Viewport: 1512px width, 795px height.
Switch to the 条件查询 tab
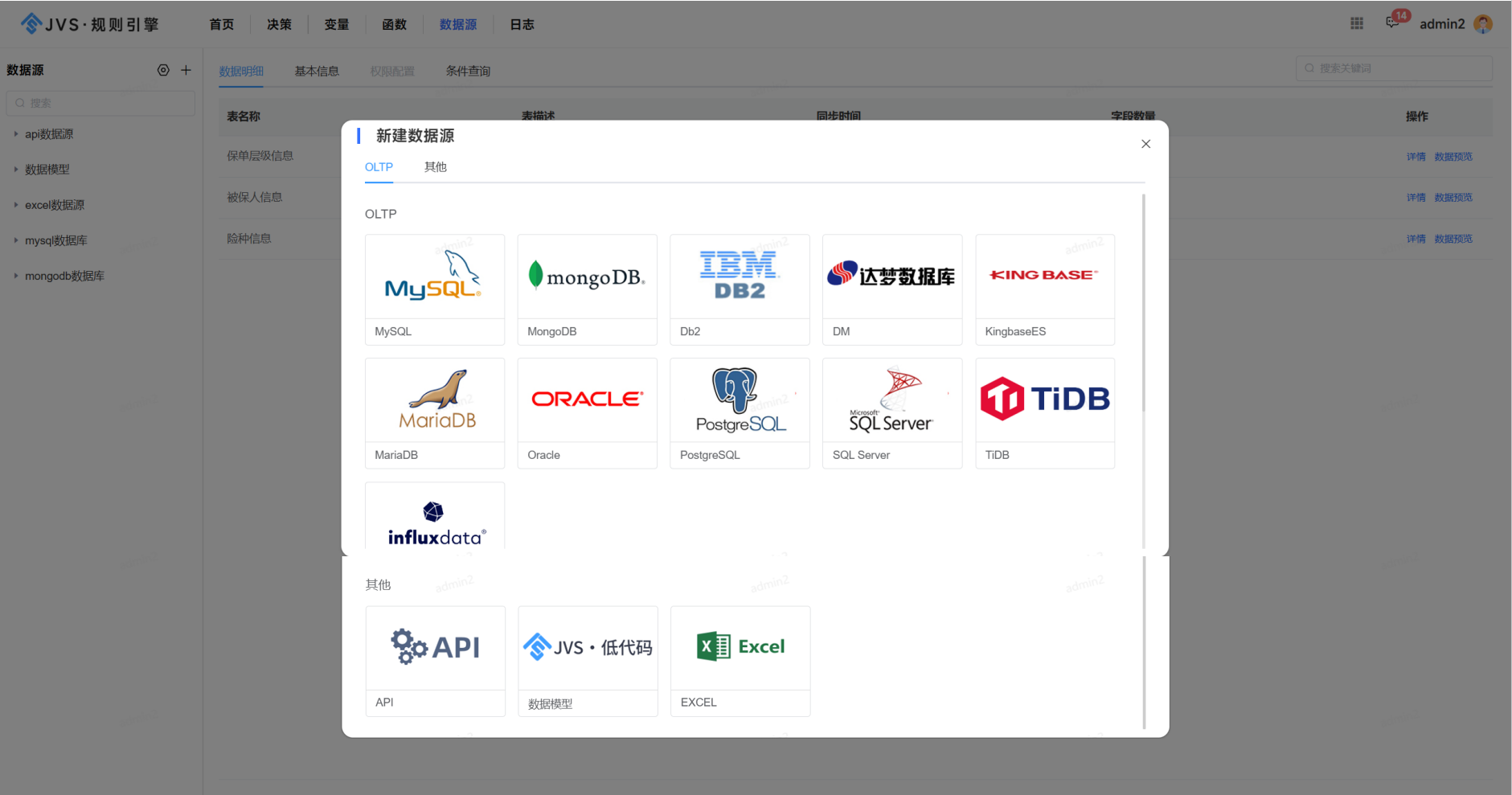point(468,71)
